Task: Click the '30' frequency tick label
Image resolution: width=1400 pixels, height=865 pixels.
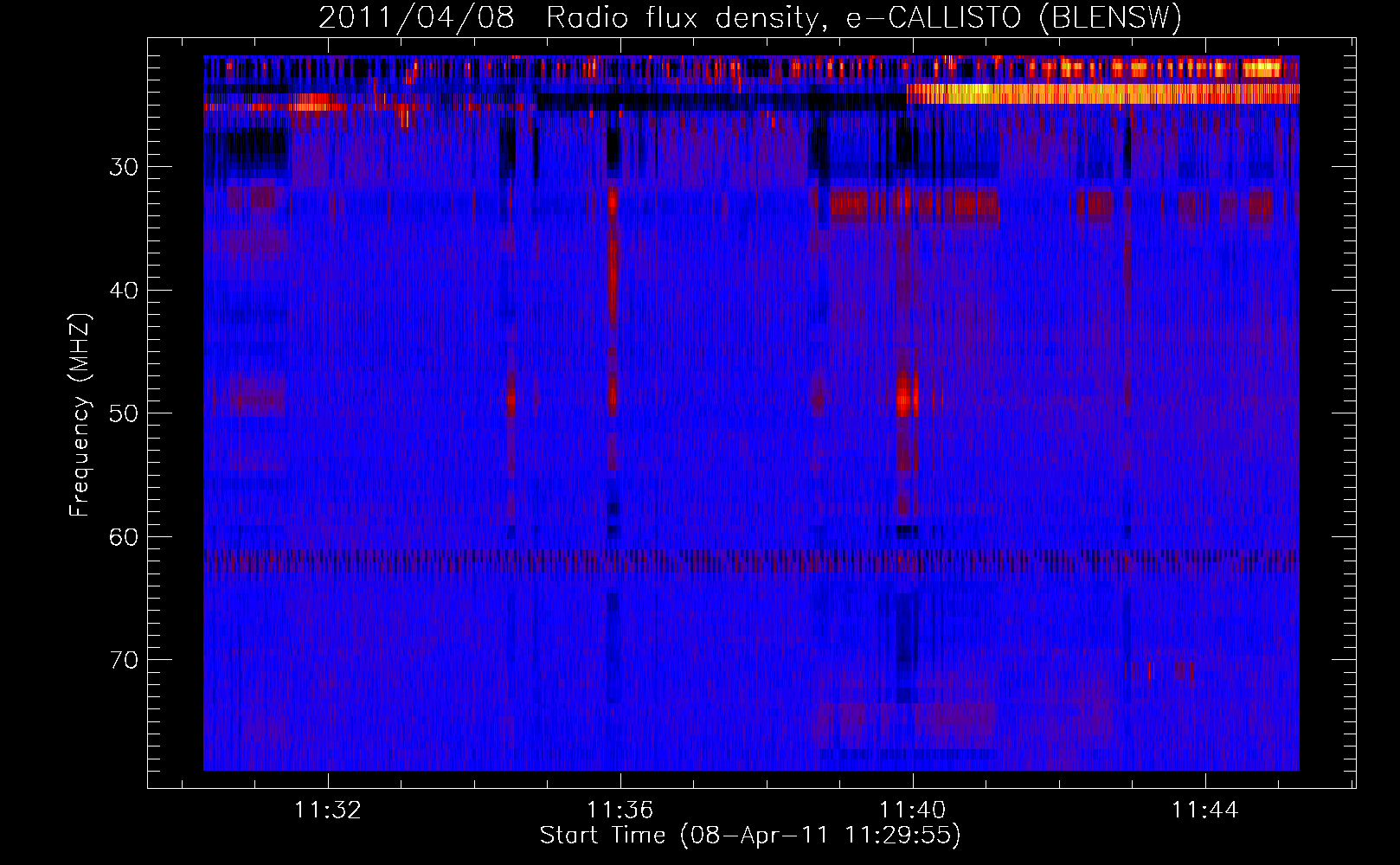Action: 124,167
